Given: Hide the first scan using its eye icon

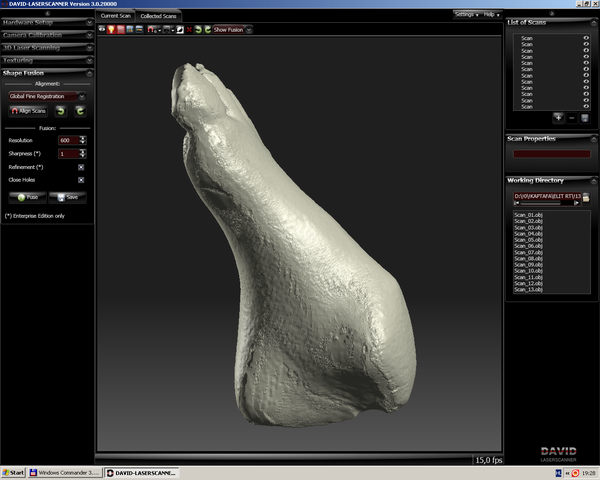Looking at the screenshot, I should 585,38.
